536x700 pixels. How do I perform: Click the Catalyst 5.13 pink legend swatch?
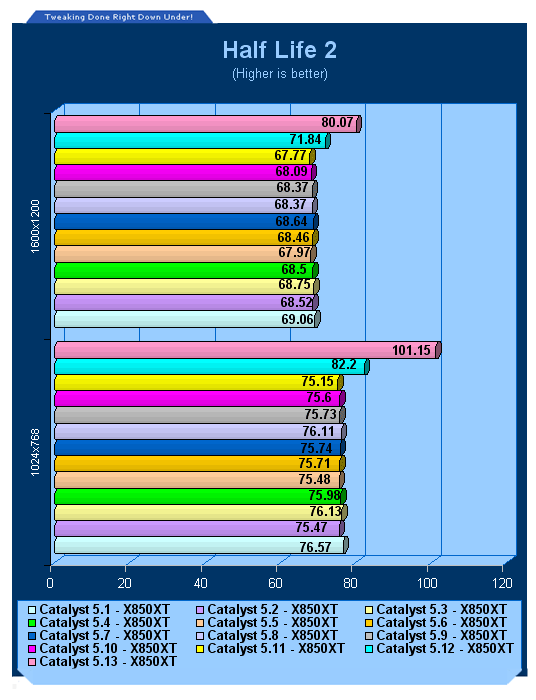click(x=32, y=662)
